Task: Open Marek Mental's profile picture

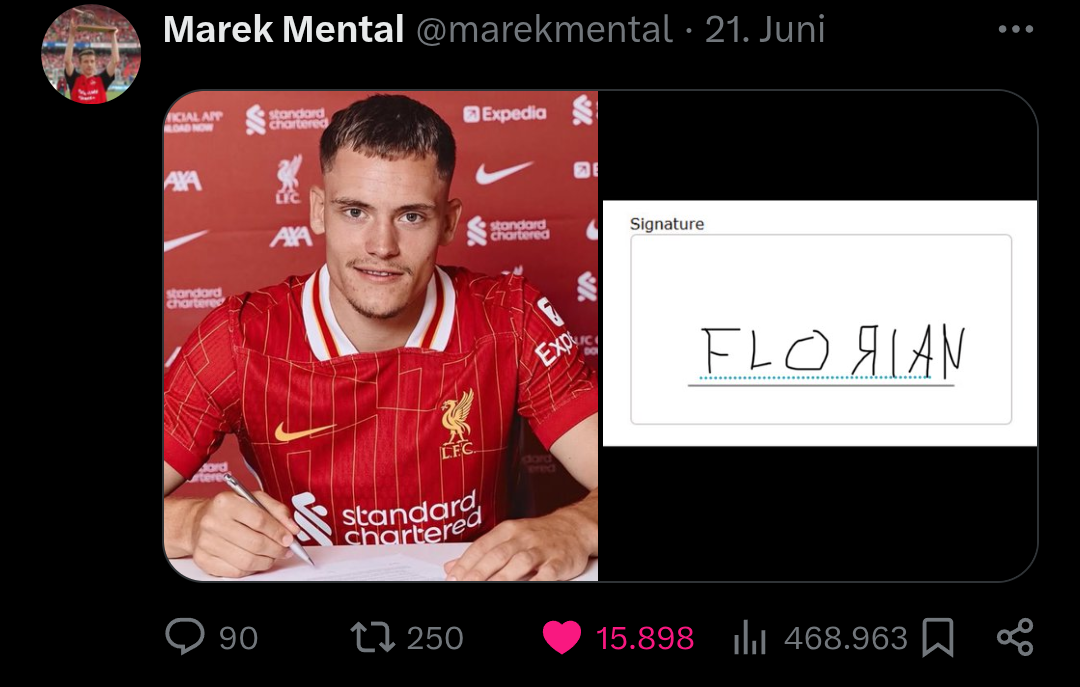Action: [x=91, y=54]
